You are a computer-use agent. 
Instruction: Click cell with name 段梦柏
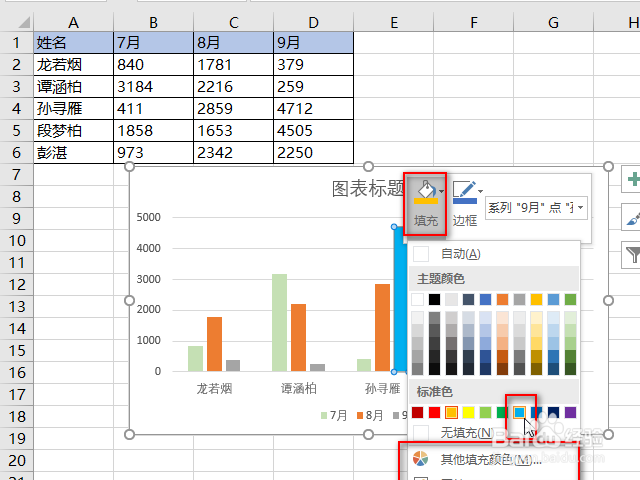(x=73, y=131)
